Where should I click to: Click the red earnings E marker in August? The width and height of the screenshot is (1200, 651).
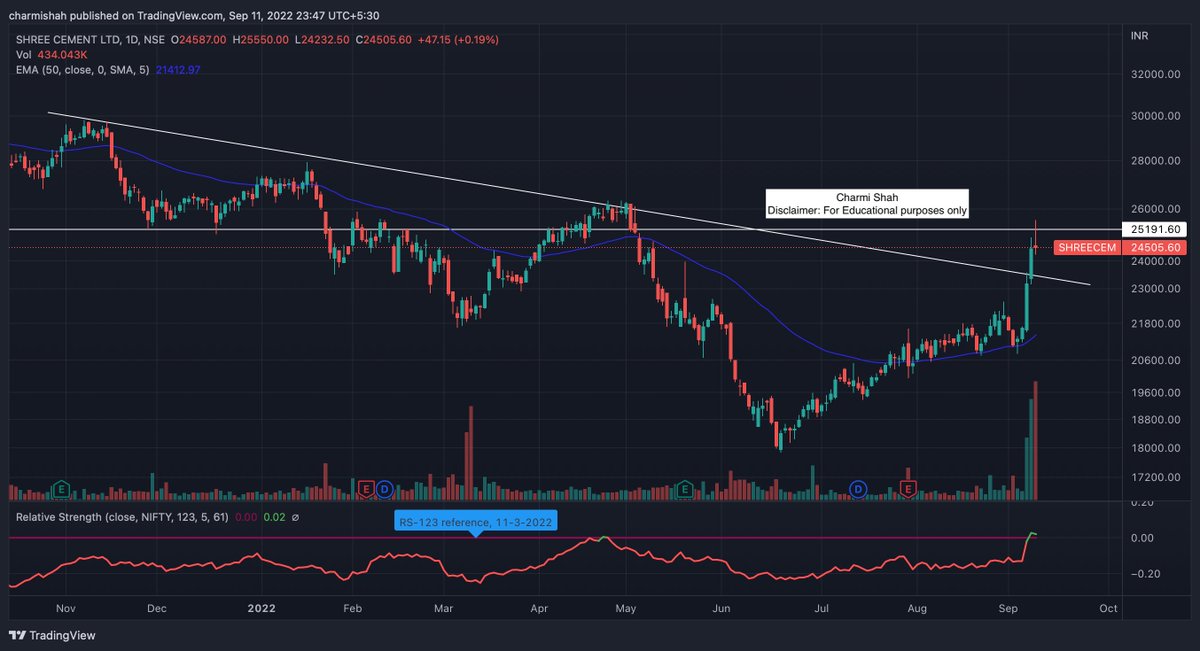point(908,489)
